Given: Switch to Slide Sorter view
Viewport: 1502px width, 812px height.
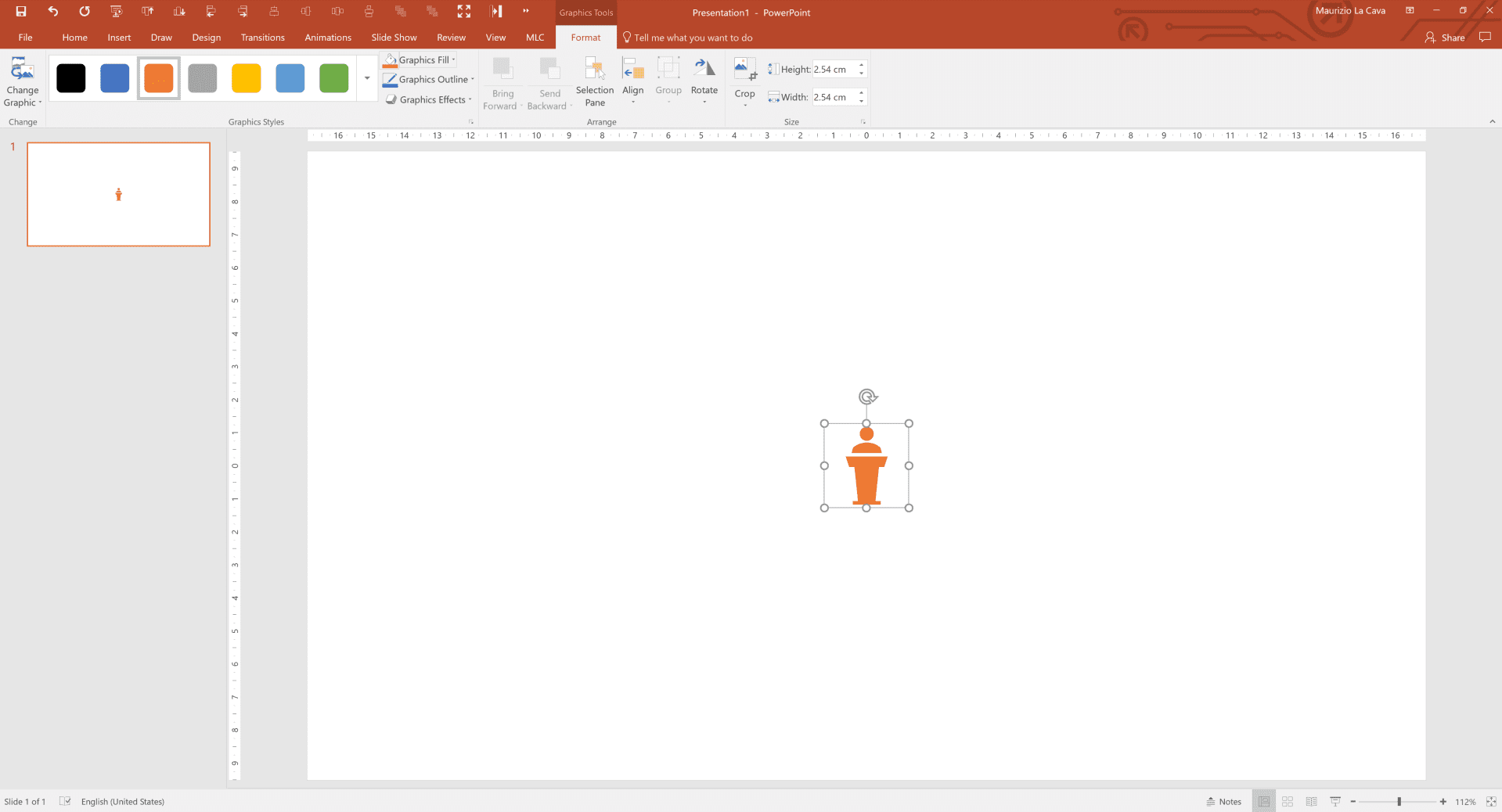Looking at the screenshot, I should coord(1287,801).
